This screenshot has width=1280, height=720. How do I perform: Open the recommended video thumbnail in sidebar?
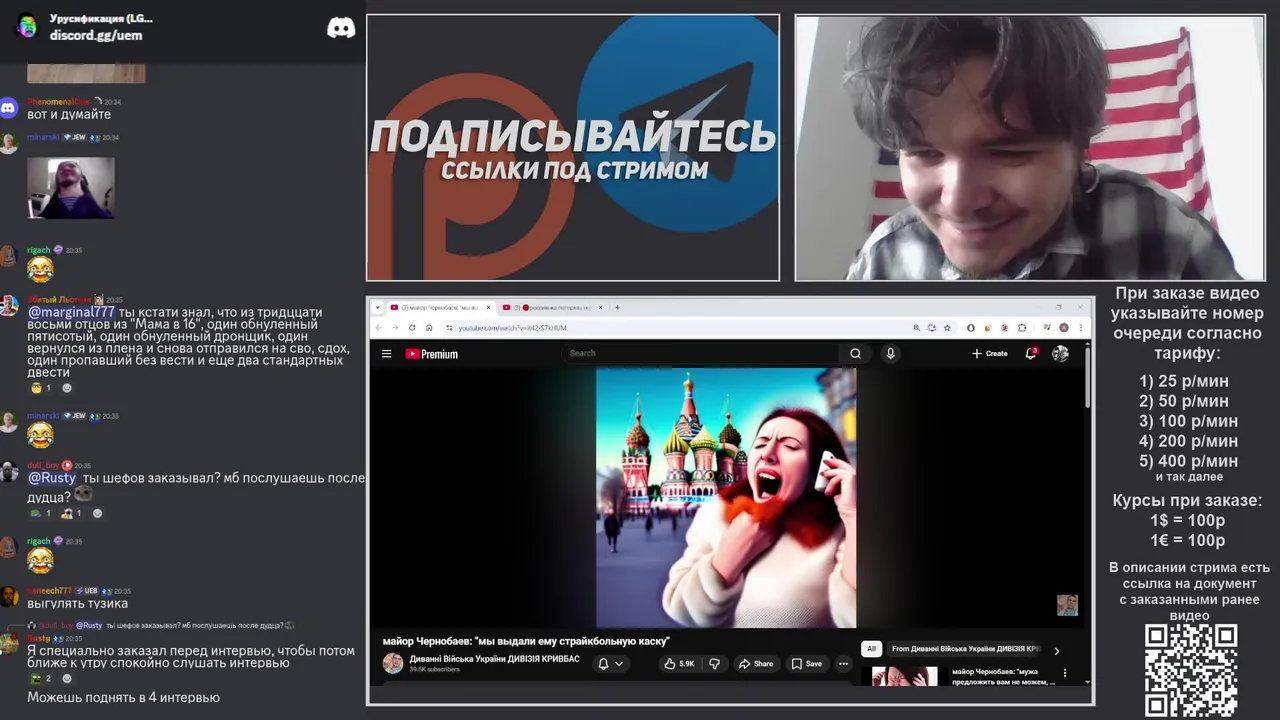[904, 676]
